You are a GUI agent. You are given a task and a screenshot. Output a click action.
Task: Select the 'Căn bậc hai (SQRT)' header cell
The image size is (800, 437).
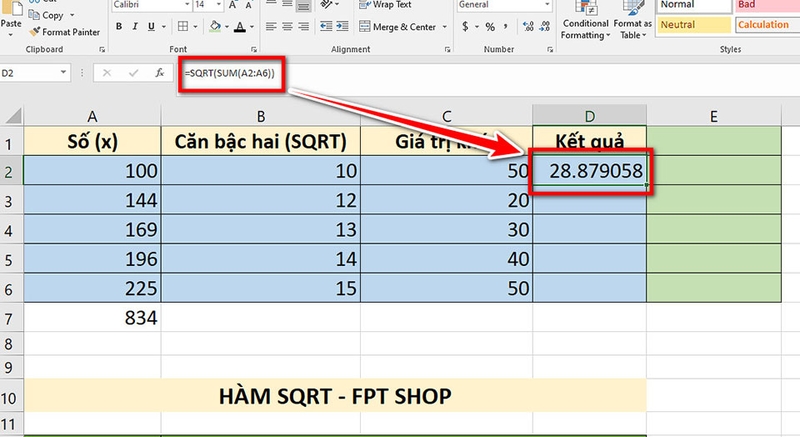pos(261,141)
